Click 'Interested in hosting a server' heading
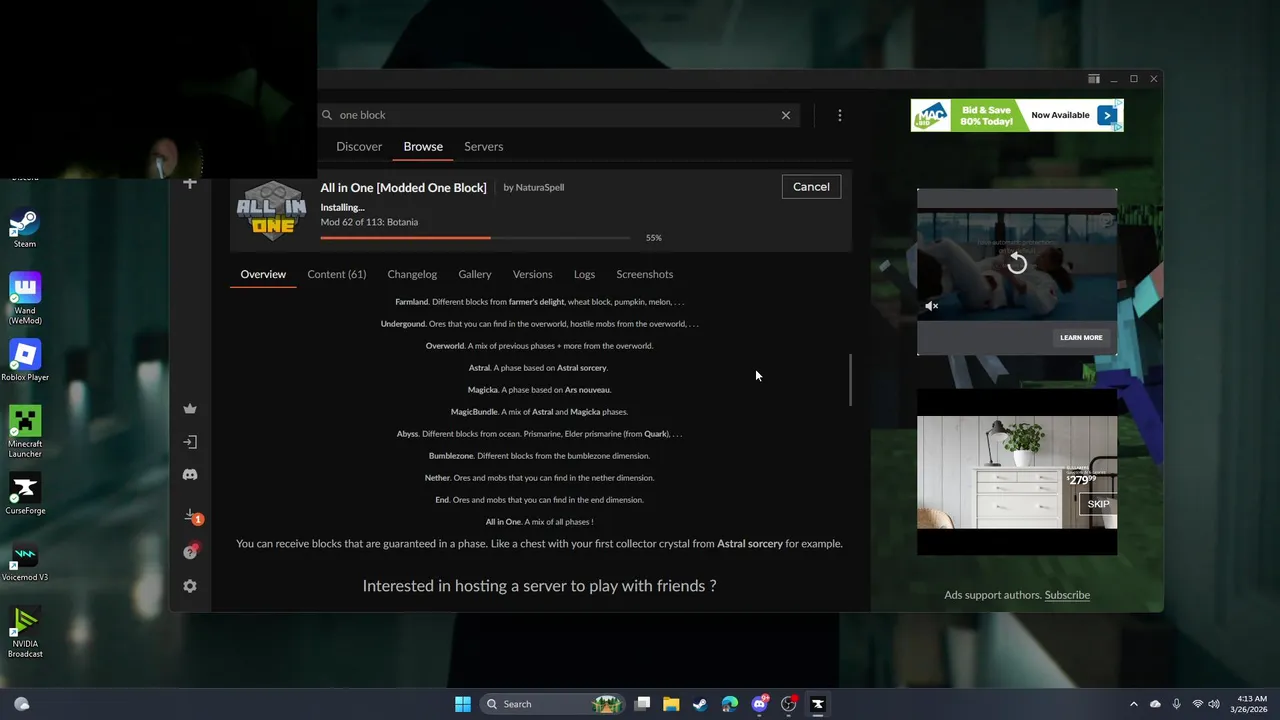This screenshot has width=1280, height=720. click(x=539, y=586)
